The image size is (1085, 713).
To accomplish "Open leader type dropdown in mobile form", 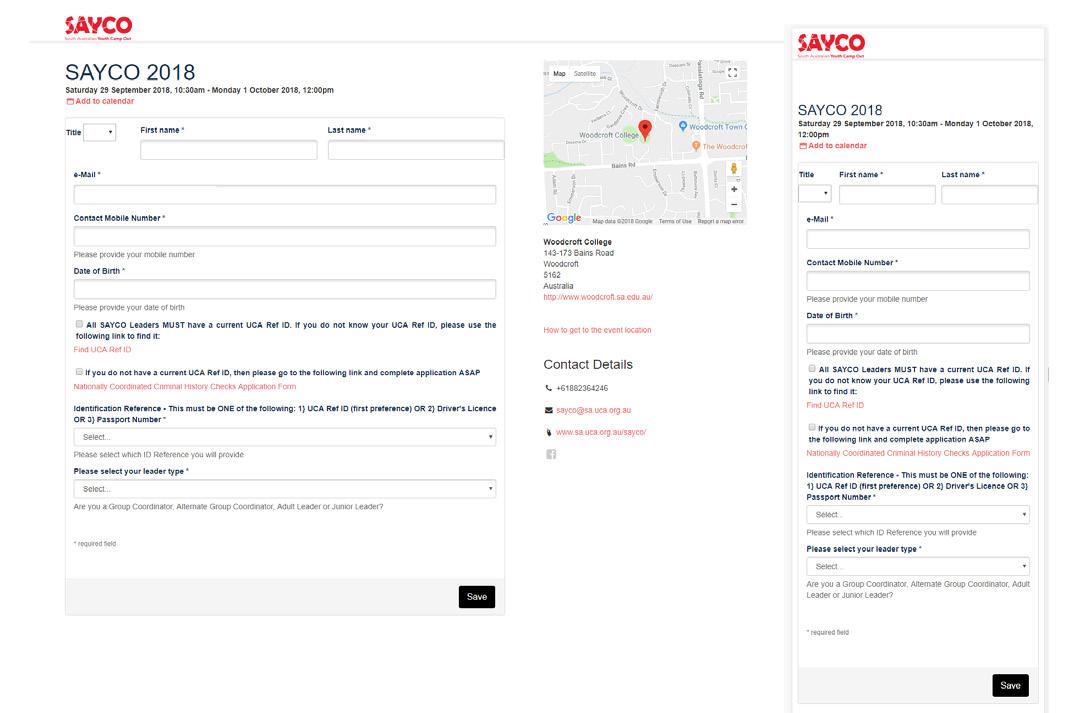I will [918, 566].
